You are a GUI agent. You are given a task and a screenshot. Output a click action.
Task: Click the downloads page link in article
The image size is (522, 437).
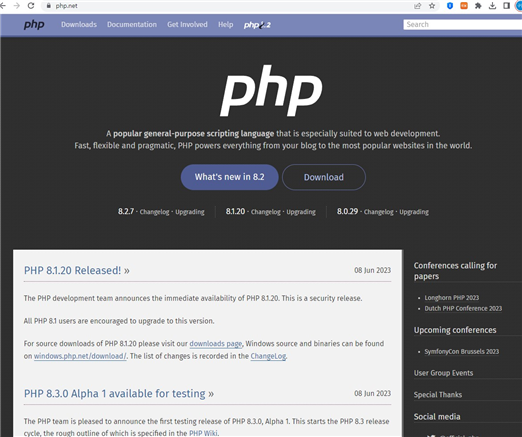216,344
